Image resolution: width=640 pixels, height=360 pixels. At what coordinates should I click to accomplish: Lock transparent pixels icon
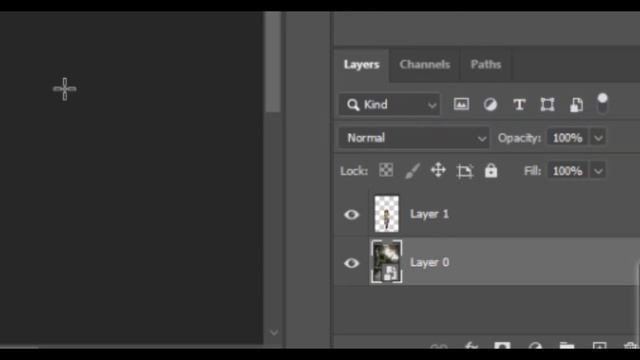point(386,170)
